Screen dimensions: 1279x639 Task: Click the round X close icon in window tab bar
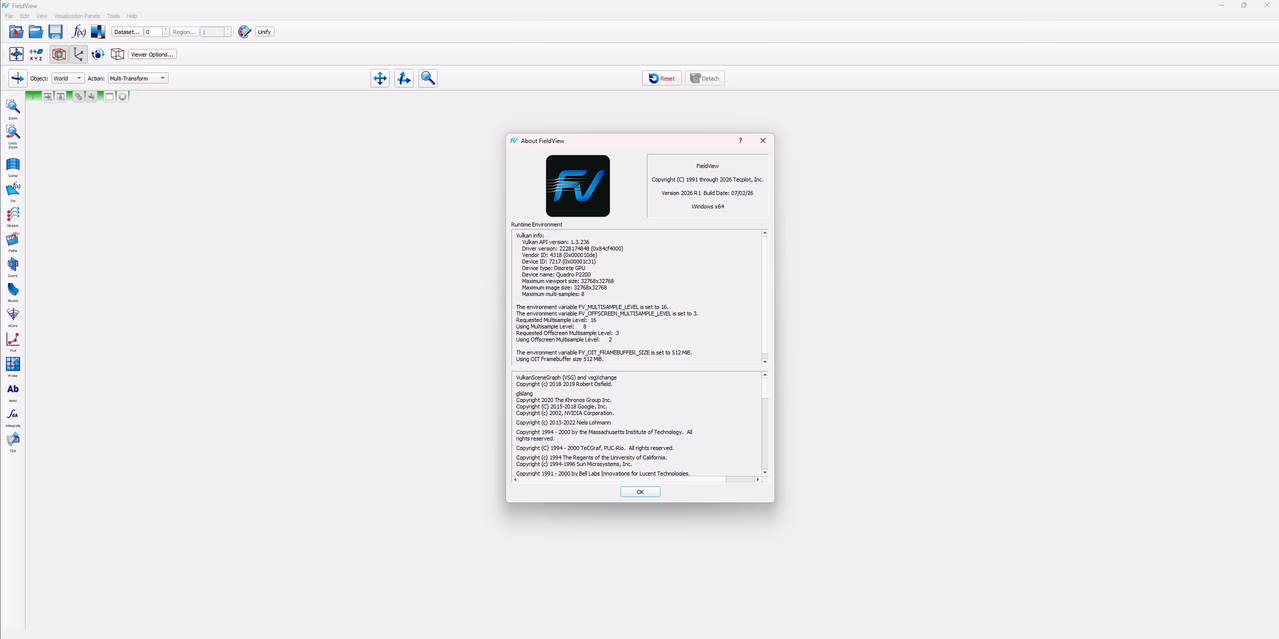(x=123, y=96)
